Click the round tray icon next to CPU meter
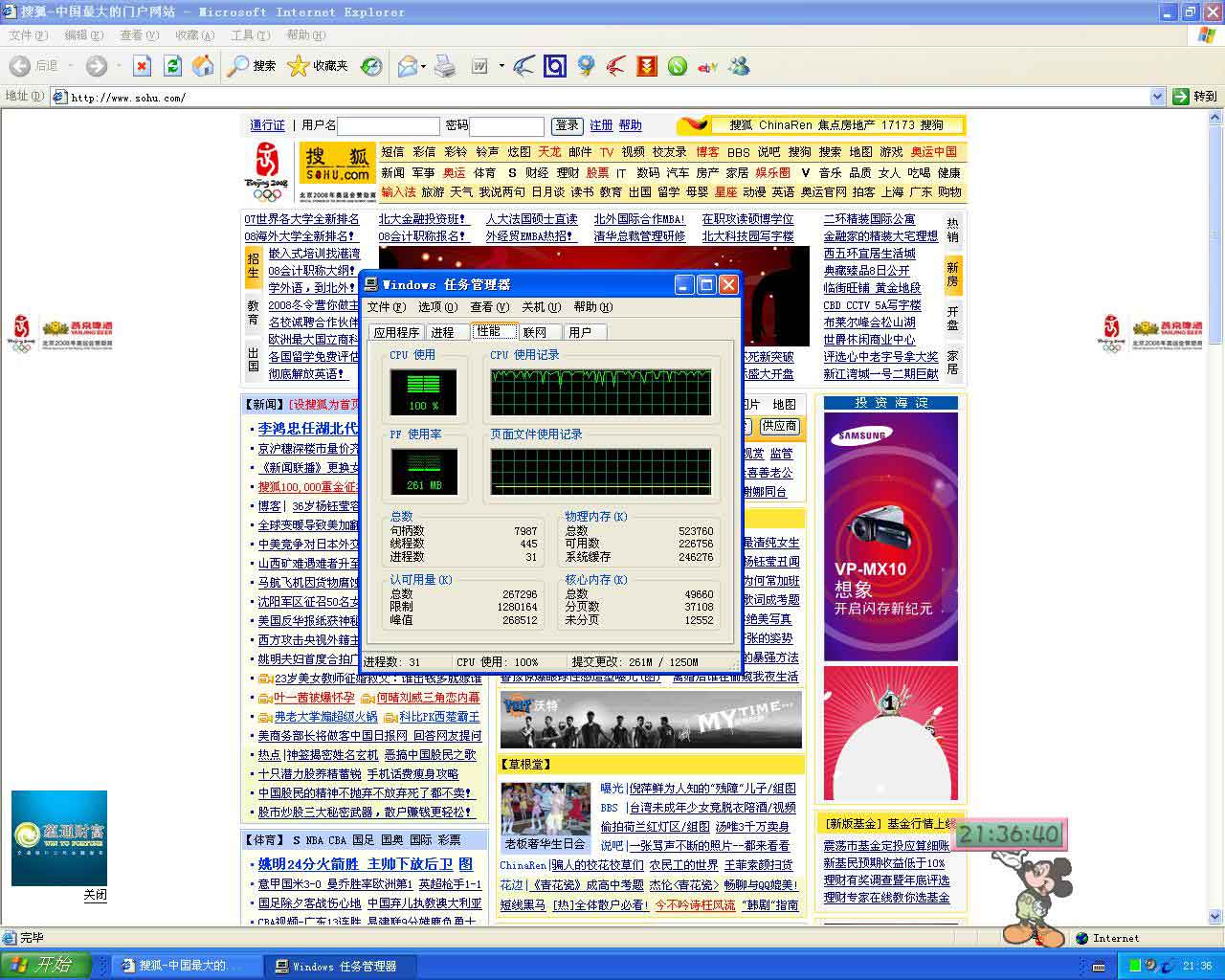The height and width of the screenshot is (980, 1225). [1152, 966]
